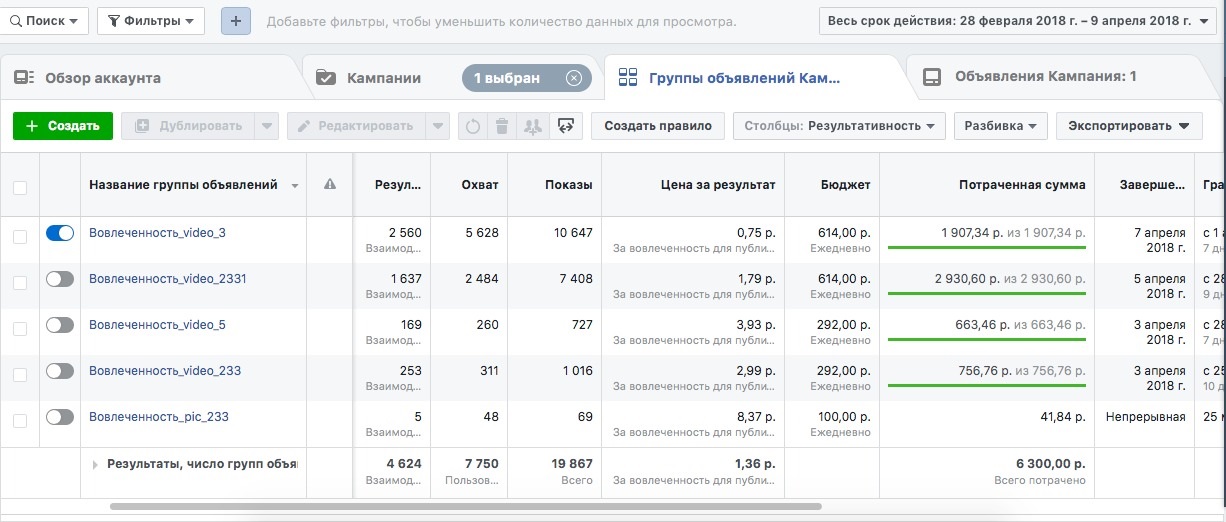Click the spend progress bar for 663,46 р.

pyautogui.click(x=986, y=339)
